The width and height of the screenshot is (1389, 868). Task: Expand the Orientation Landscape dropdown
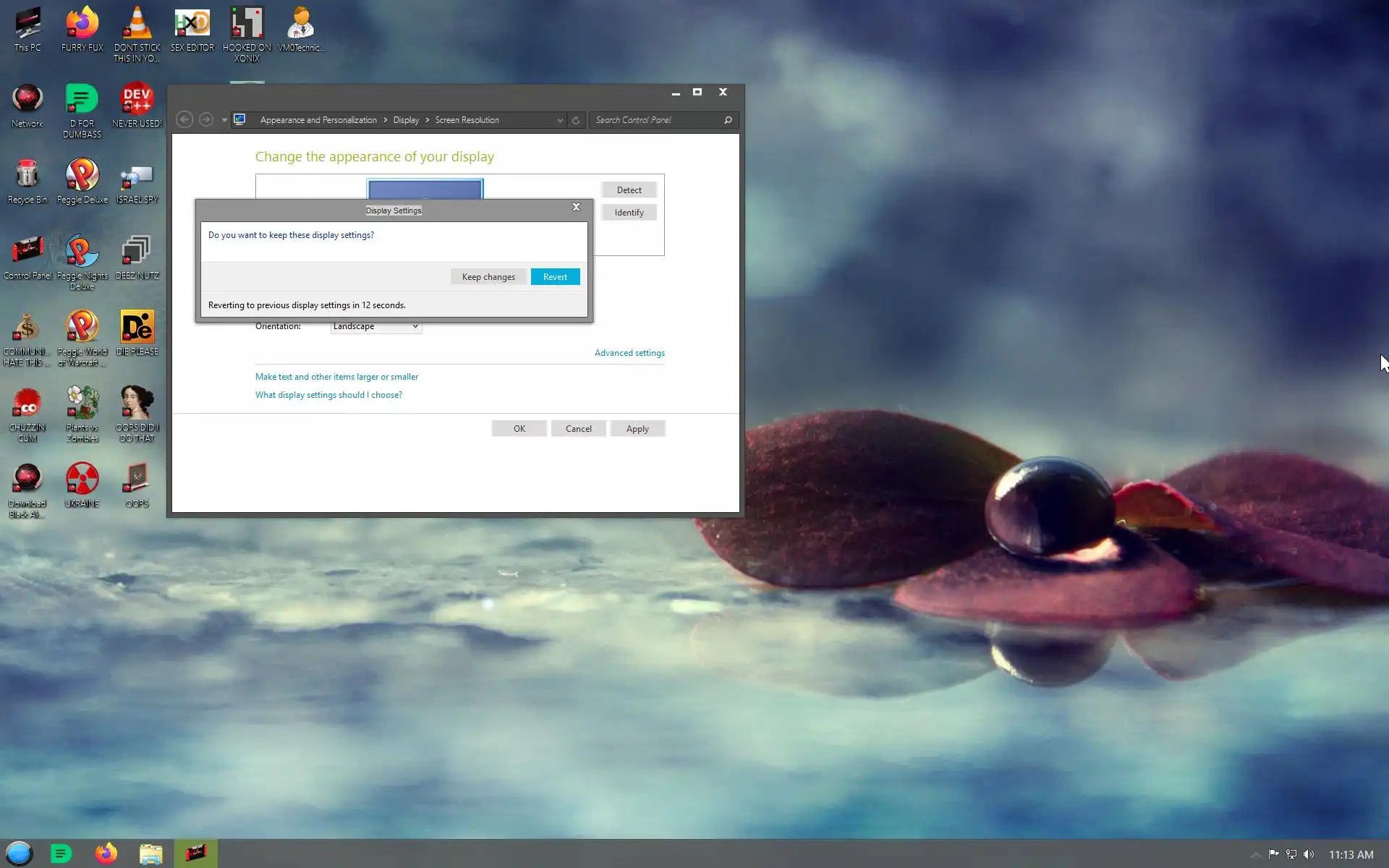coord(375,326)
